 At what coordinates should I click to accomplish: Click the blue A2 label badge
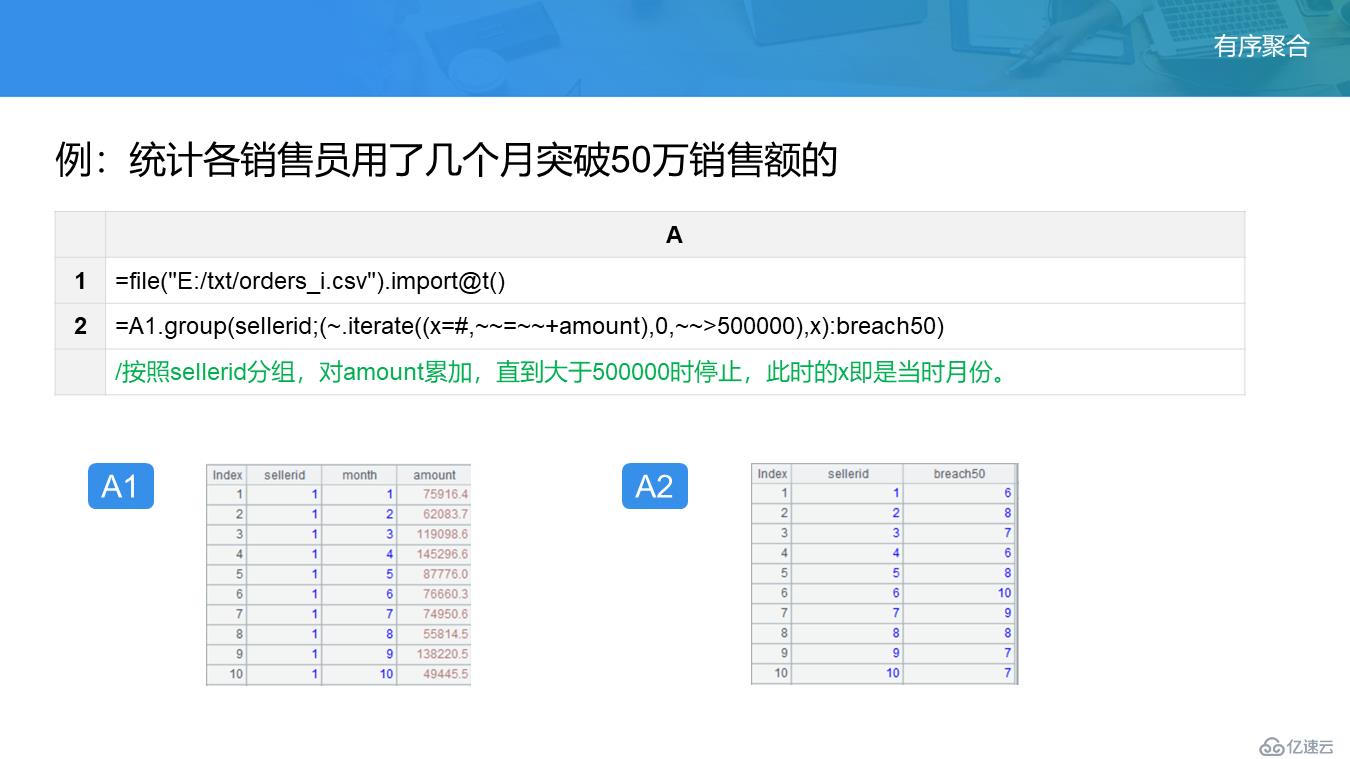[655, 486]
